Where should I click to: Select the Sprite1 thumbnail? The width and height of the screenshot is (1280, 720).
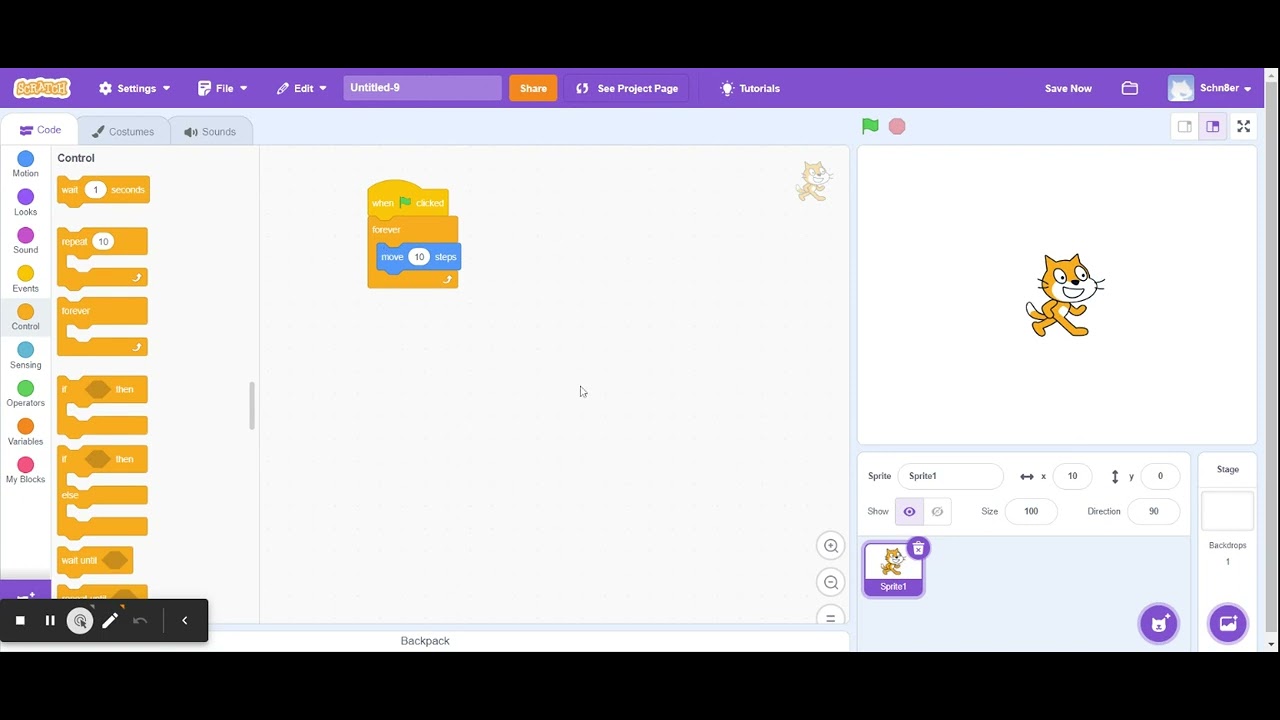tap(893, 569)
